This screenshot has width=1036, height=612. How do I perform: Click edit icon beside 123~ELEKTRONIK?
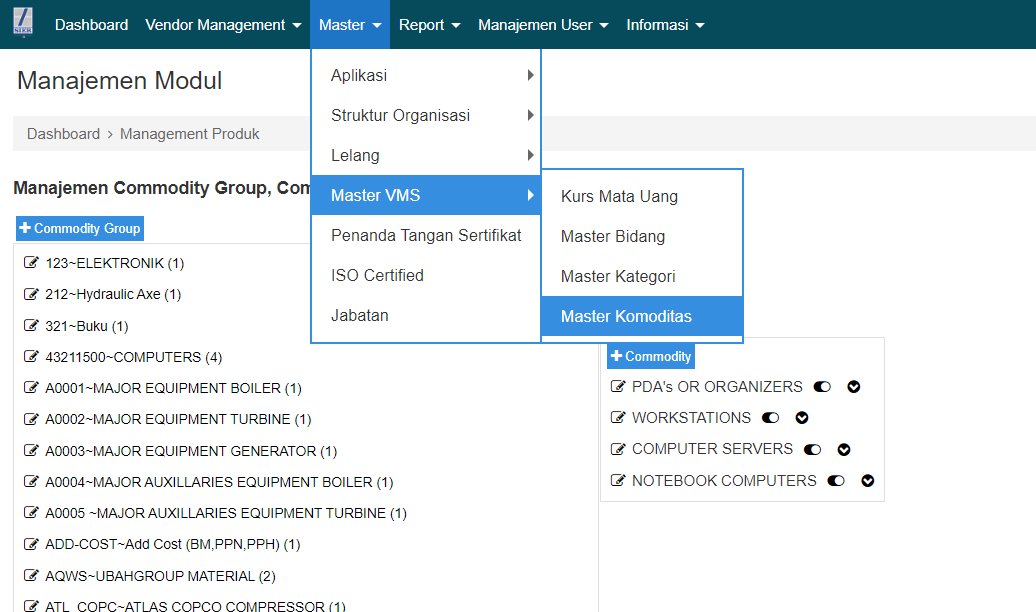[x=31, y=264]
